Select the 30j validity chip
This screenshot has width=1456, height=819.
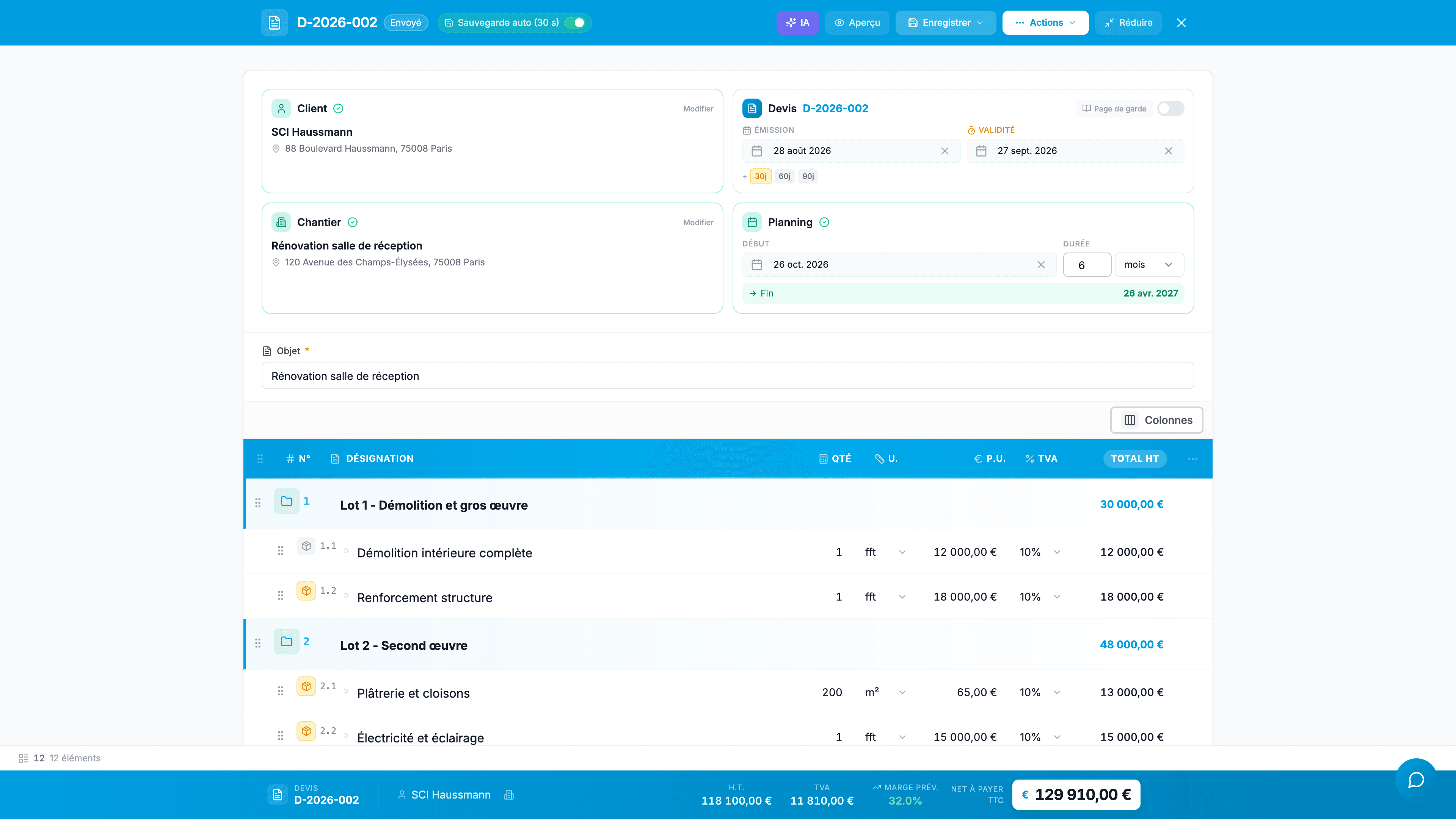(x=761, y=176)
